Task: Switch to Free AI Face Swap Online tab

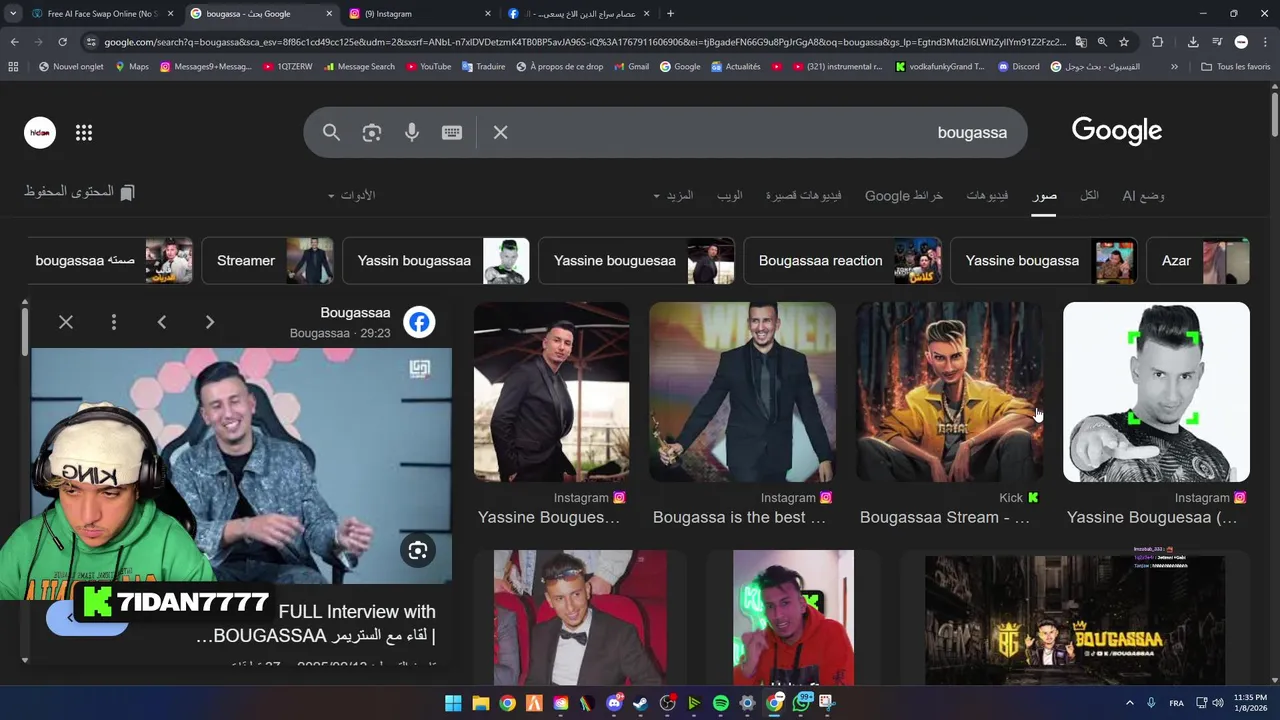Action: 100,14
